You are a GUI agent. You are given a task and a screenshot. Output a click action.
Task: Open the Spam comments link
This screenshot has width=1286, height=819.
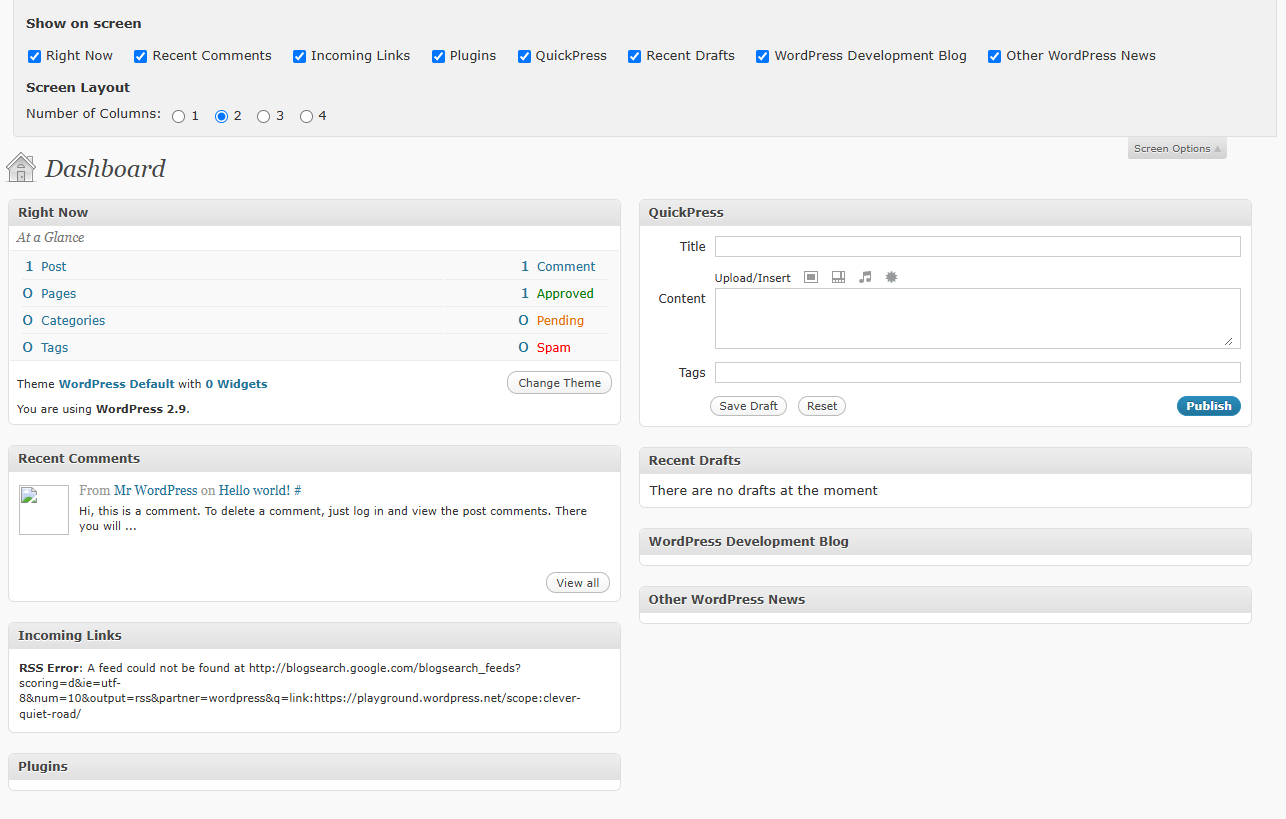pos(554,348)
